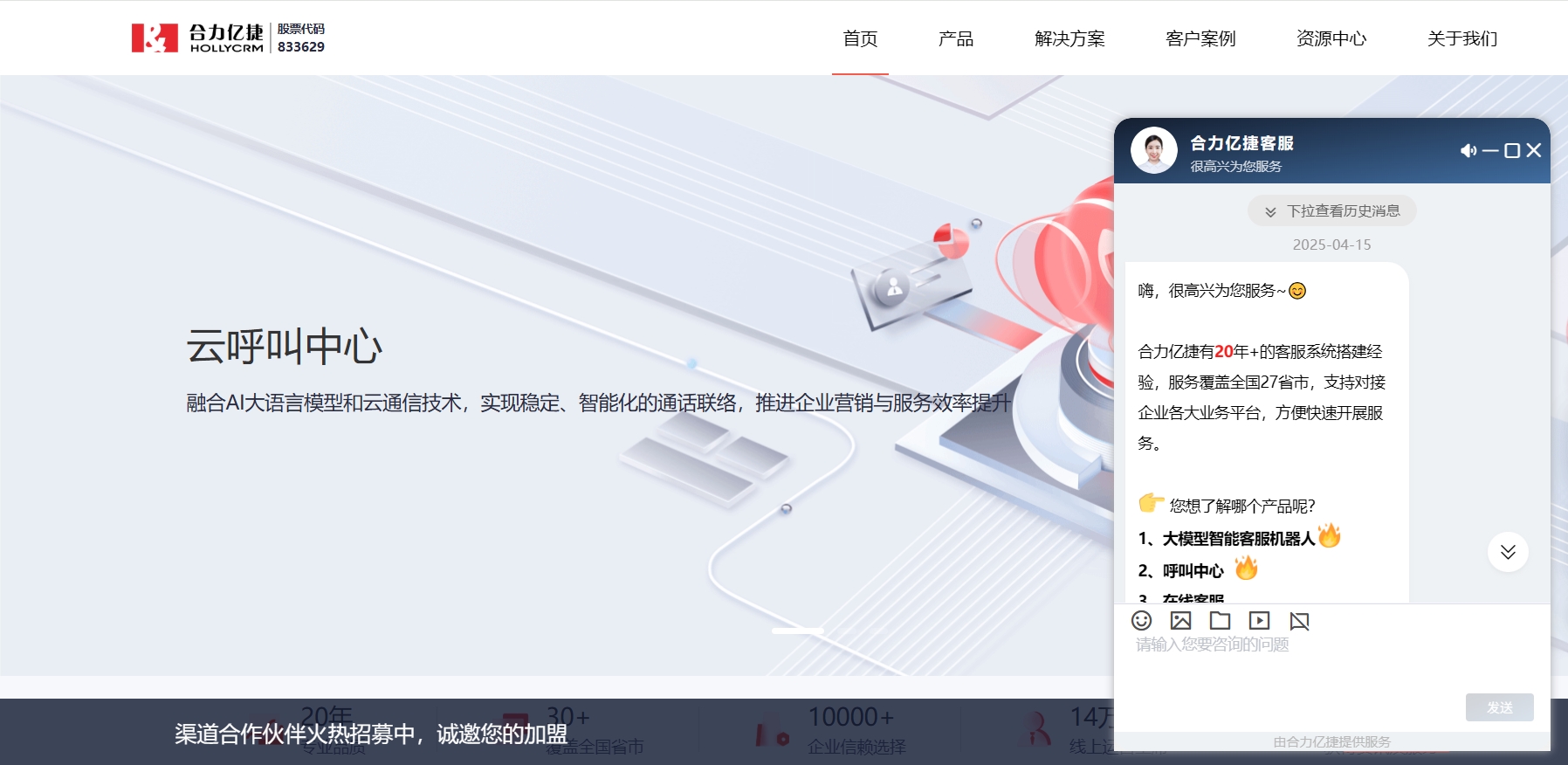Click the customer service agent avatar

pos(1154,150)
